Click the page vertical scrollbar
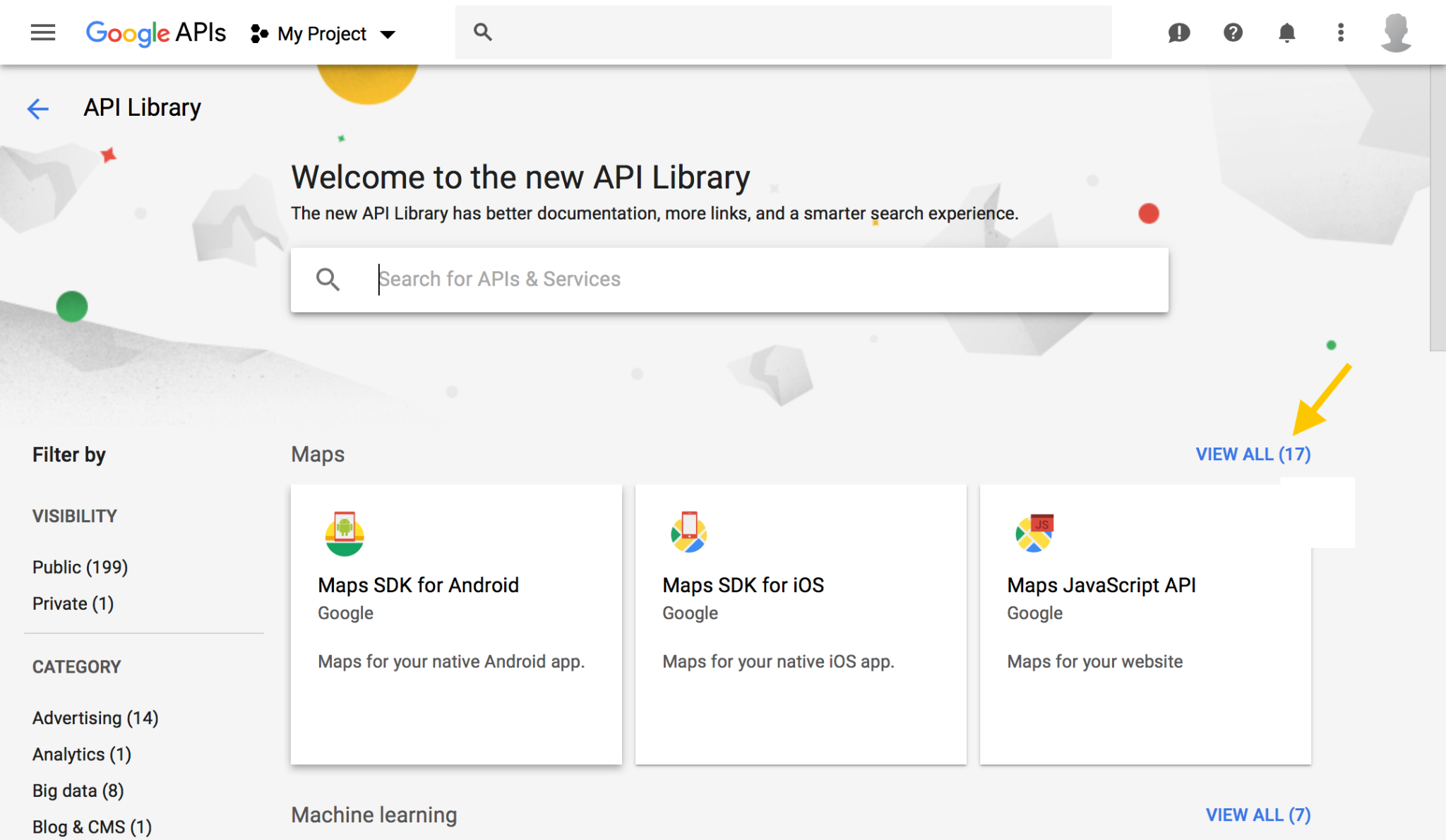This screenshot has height=840, width=1446. (1438, 208)
